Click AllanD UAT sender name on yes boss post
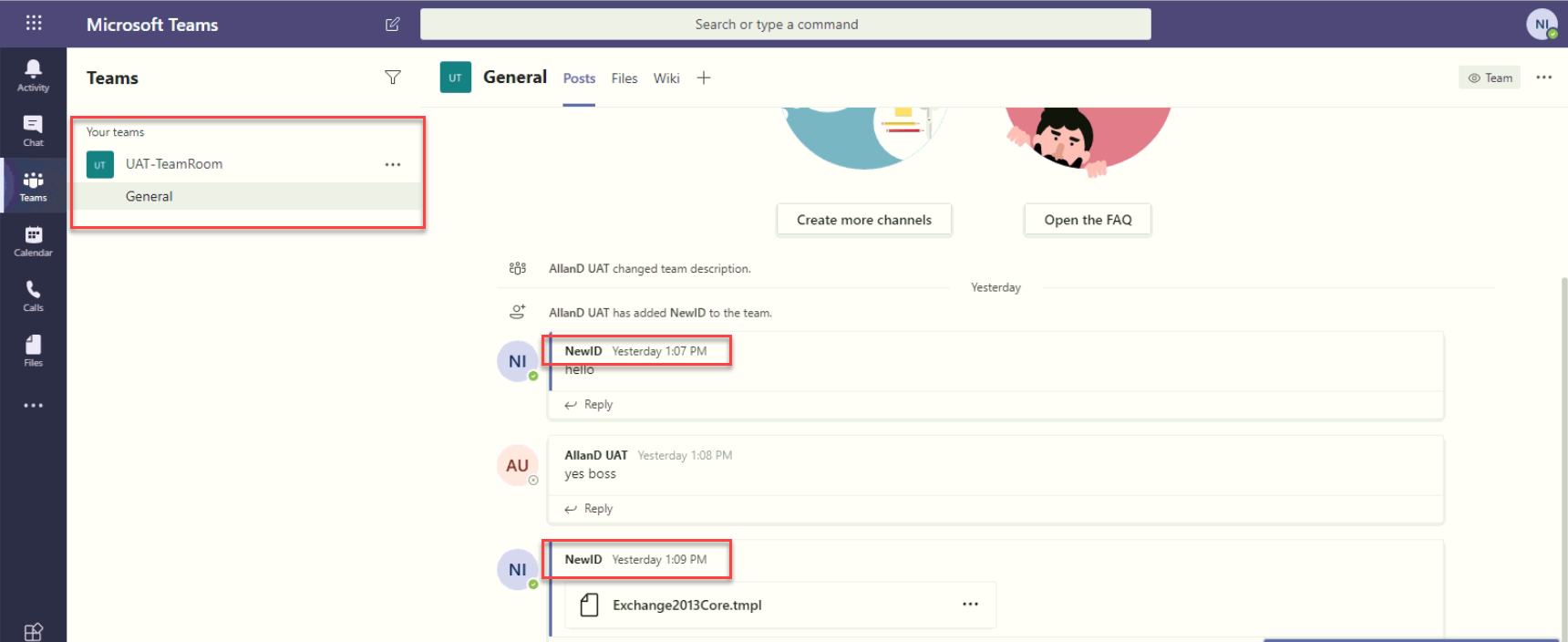This screenshot has width=1568, height=642. click(596, 455)
